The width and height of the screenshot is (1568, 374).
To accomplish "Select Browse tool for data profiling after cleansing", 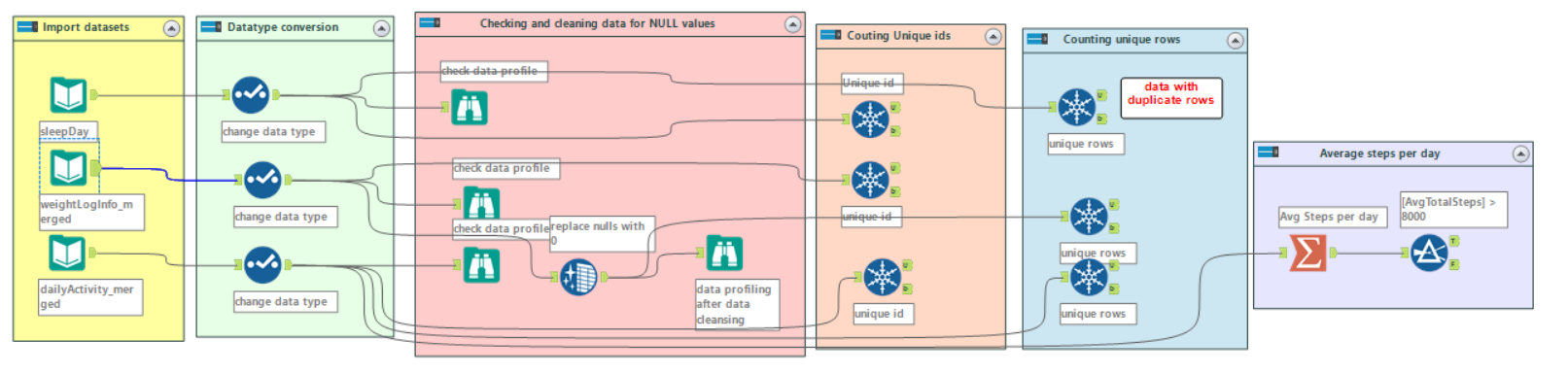I will pyautogui.click(x=724, y=254).
